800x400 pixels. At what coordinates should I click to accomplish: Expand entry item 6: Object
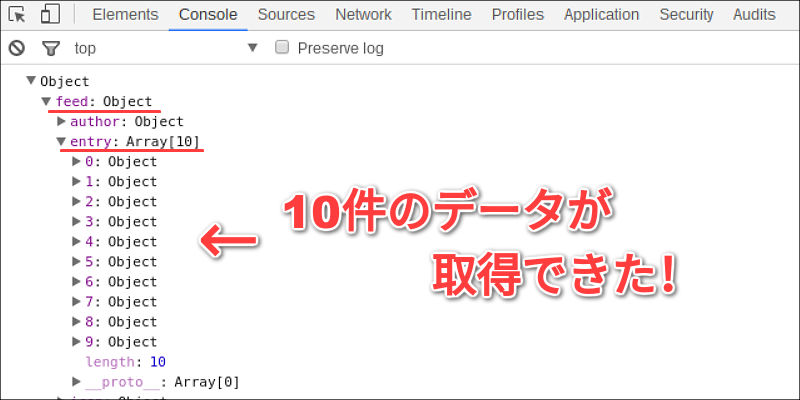click(x=77, y=281)
